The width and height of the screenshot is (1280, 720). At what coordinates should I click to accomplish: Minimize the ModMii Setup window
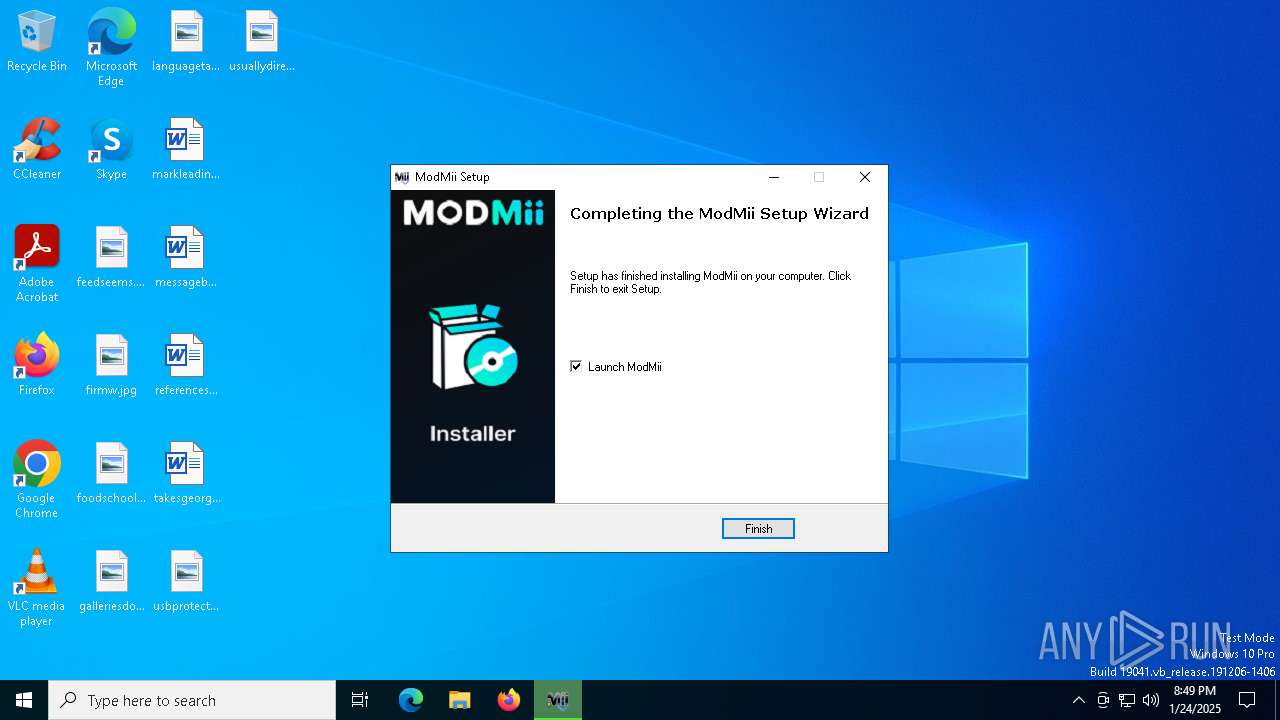773,177
